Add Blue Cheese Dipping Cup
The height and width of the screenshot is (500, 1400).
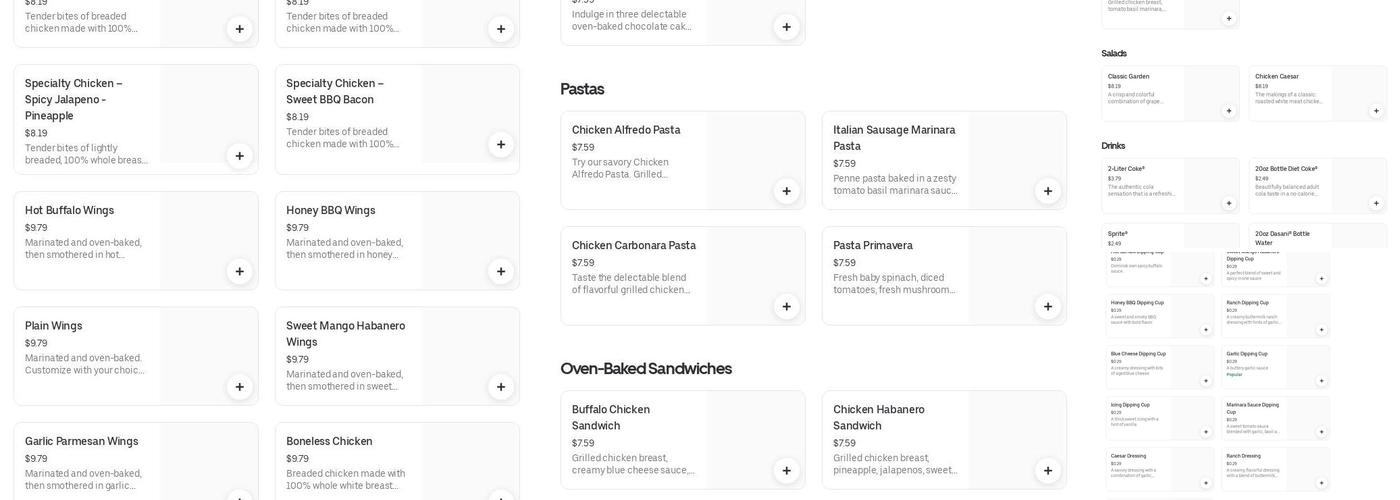(x=1205, y=381)
